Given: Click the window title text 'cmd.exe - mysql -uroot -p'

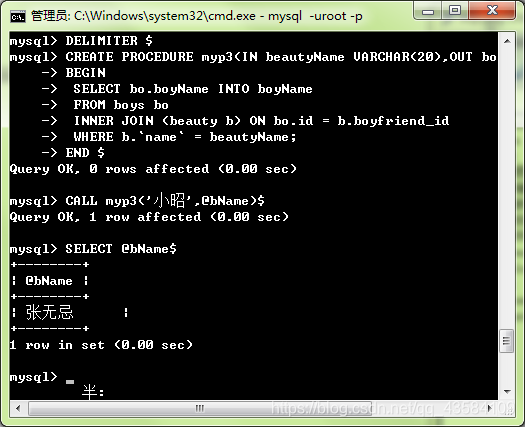Looking at the screenshot, I should click(285, 16).
